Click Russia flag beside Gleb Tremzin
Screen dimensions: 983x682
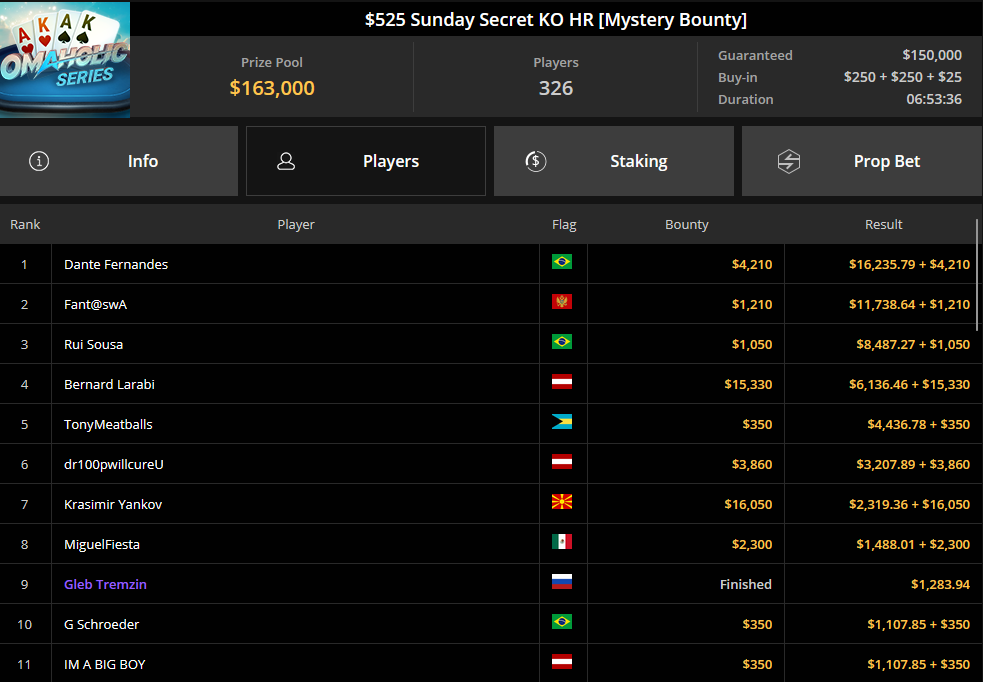(562, 582)
